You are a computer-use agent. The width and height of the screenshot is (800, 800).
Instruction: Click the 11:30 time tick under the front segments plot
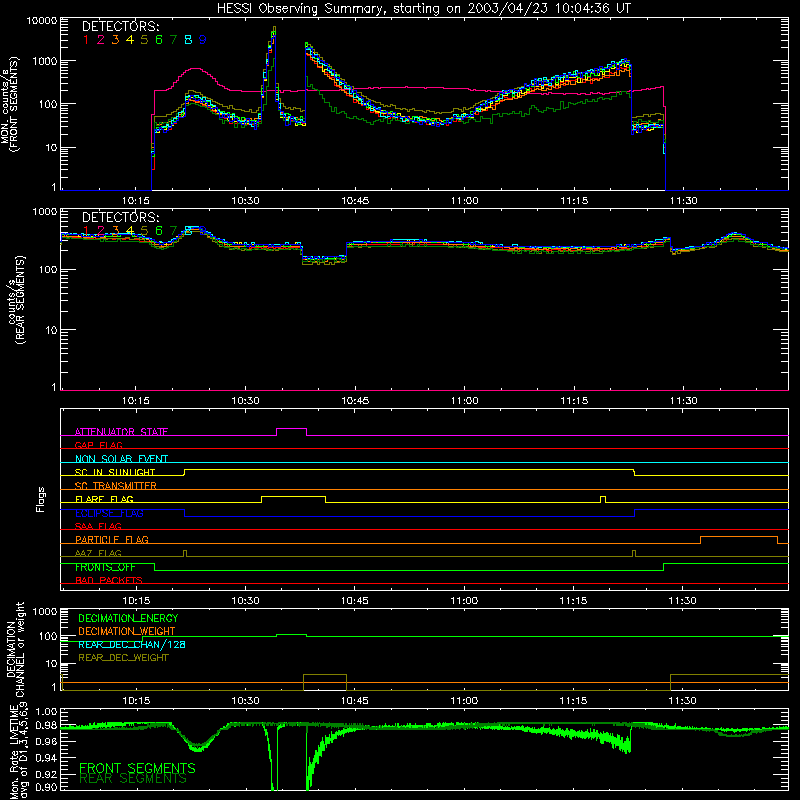point(684,201)
